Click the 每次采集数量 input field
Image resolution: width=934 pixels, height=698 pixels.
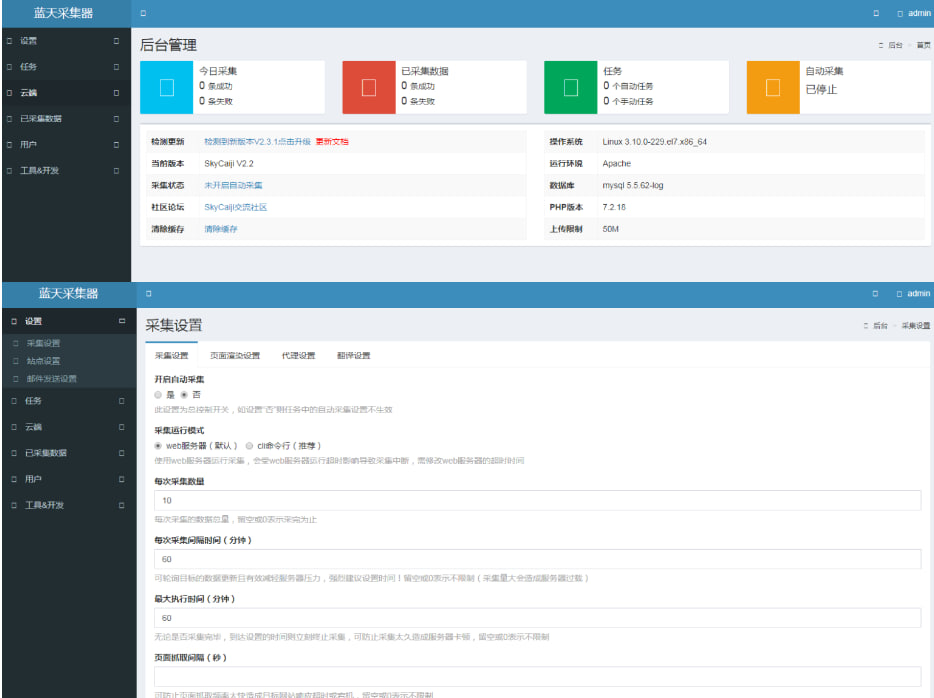[x=537, y=500]
